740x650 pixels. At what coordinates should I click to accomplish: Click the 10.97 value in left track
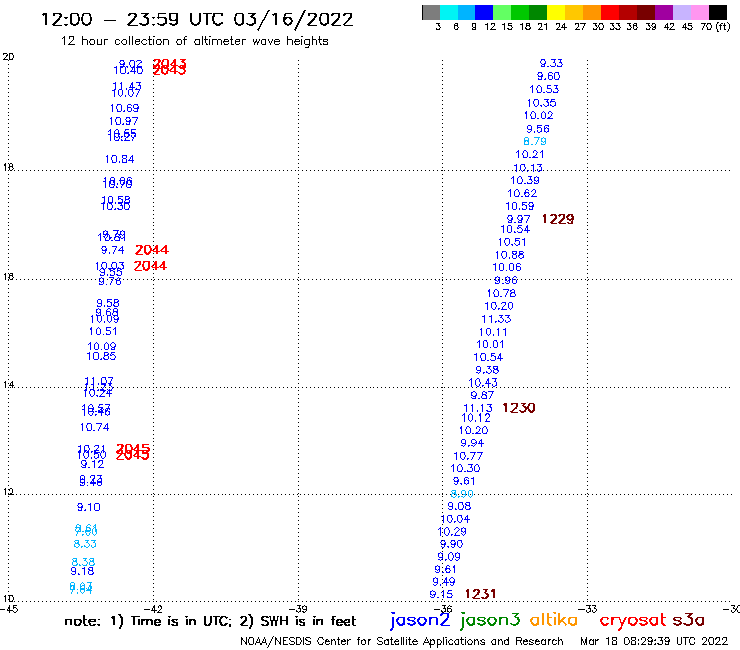click(x=124, y=121)
